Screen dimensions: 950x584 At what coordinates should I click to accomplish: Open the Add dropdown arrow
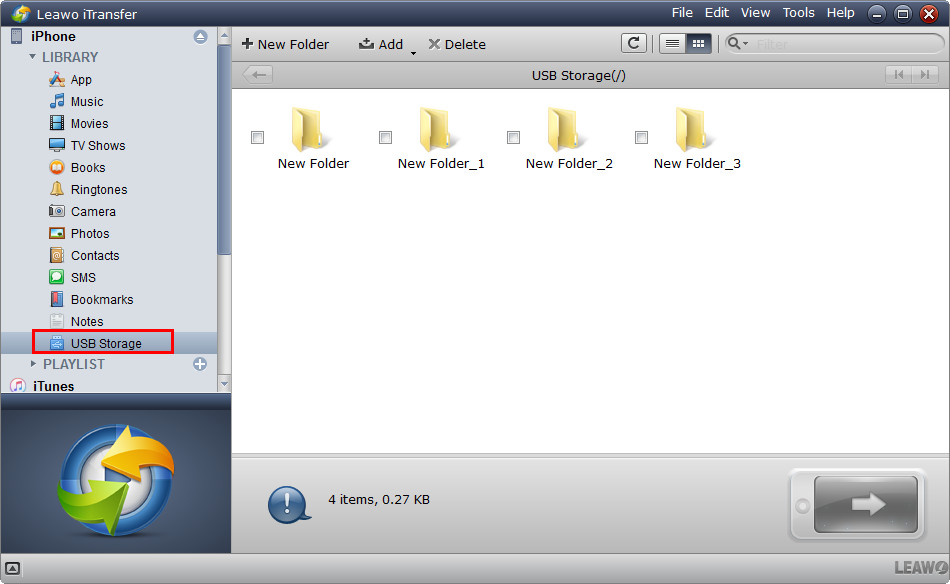pyautogui.click(x=414, y=53)
